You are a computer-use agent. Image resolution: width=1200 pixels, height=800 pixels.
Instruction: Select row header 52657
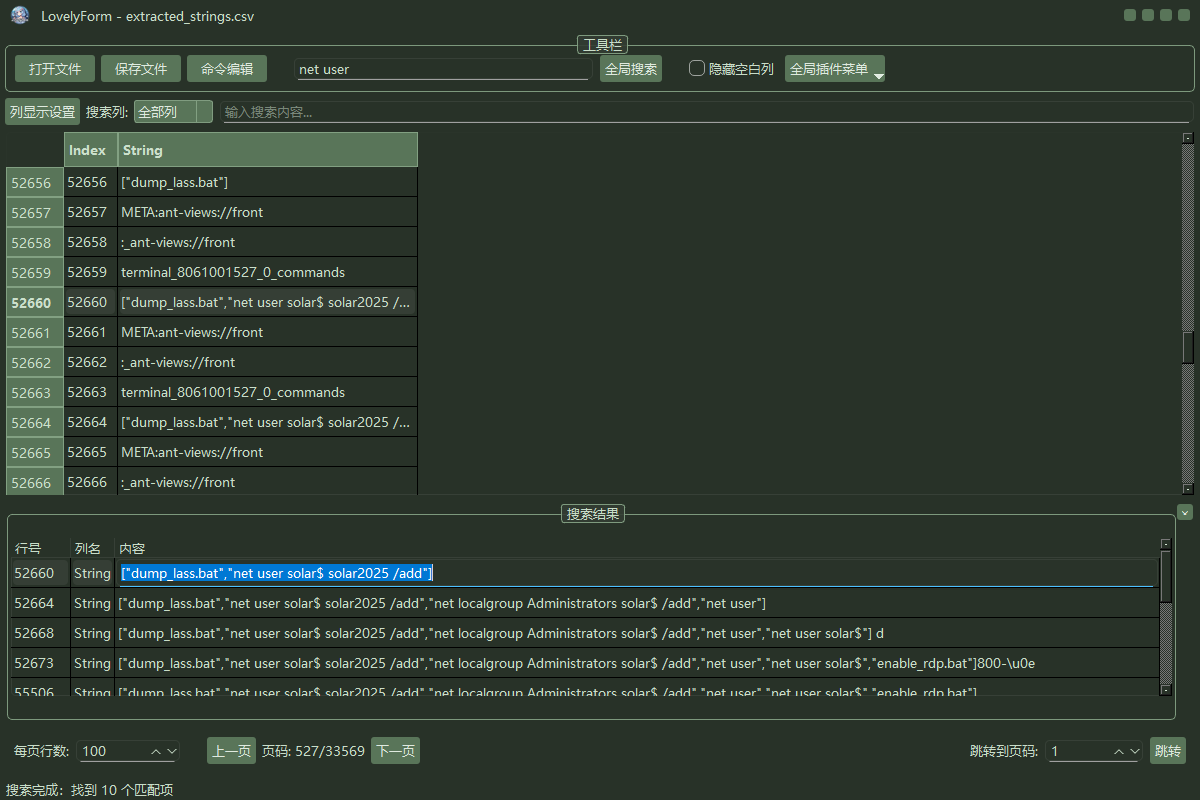[x=34, y=212]
